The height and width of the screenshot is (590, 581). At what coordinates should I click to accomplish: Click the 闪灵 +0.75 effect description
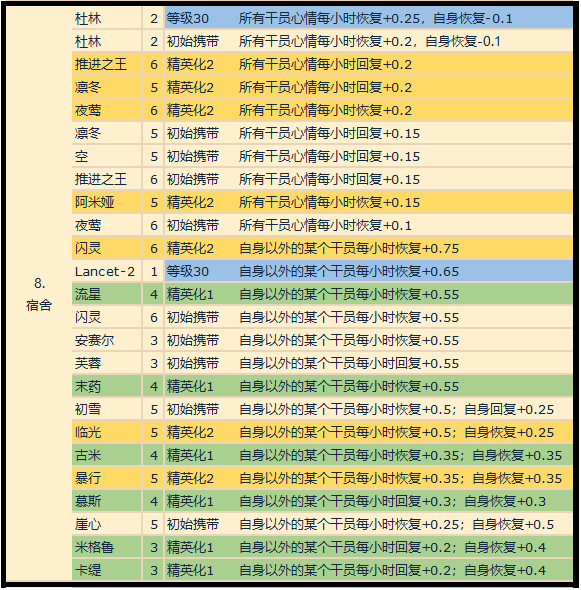coord(349,248)
